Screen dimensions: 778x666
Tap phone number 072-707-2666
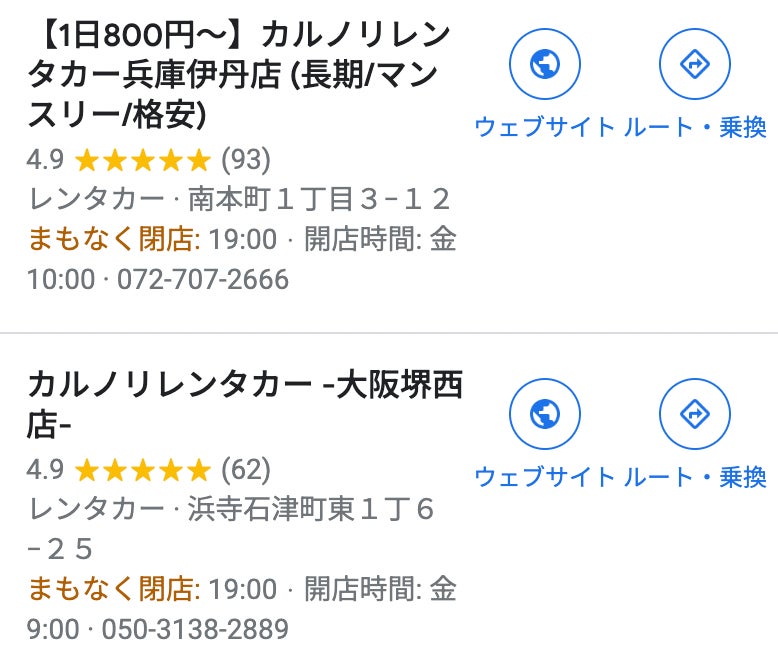203,279
